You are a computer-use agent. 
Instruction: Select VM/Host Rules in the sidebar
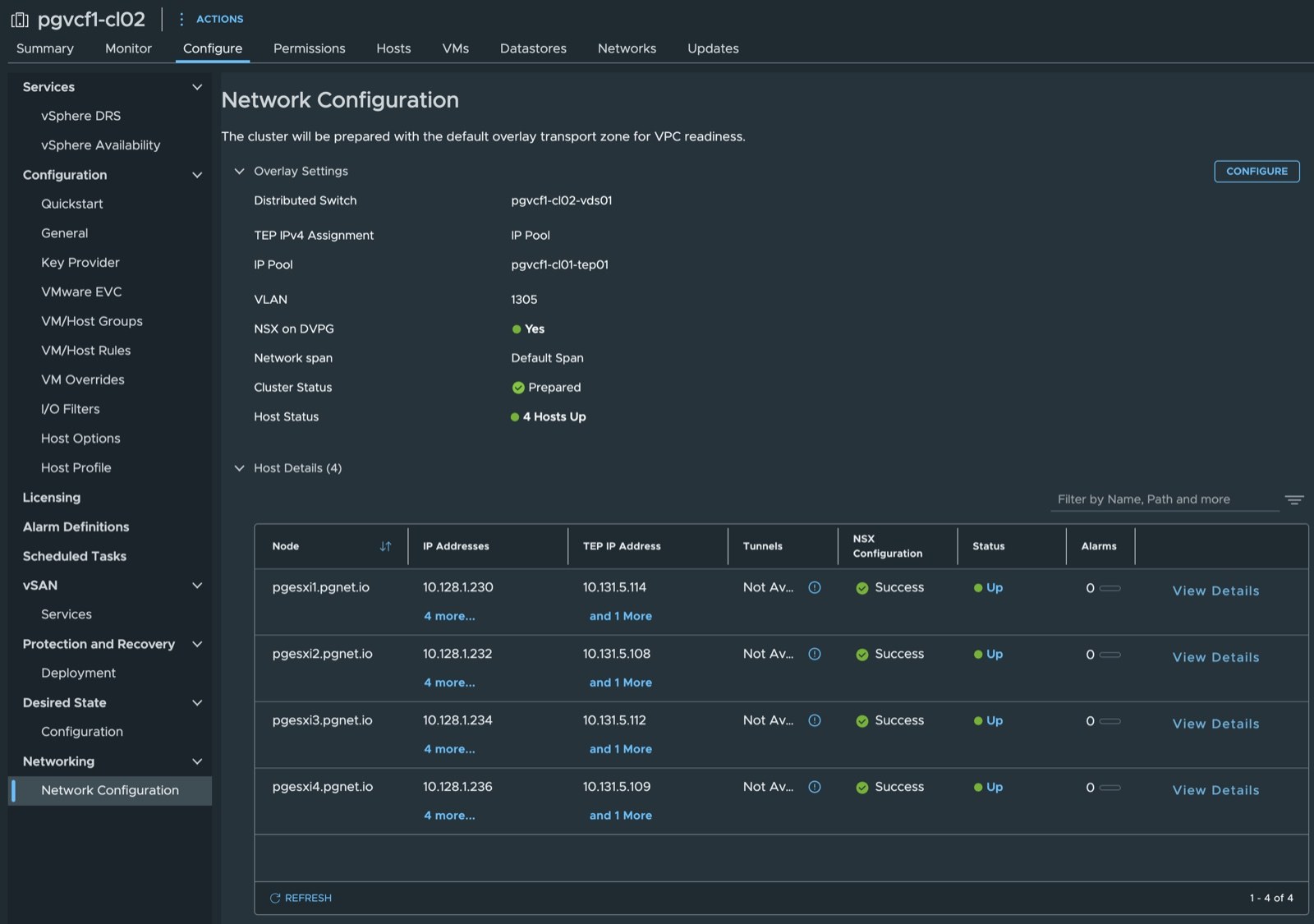[x=85, y=350]
